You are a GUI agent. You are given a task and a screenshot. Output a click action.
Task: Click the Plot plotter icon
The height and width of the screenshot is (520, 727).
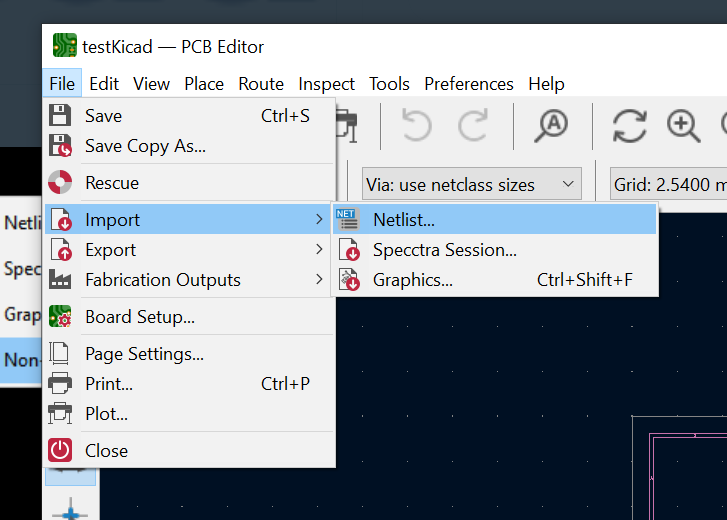(x=60, y=413)
